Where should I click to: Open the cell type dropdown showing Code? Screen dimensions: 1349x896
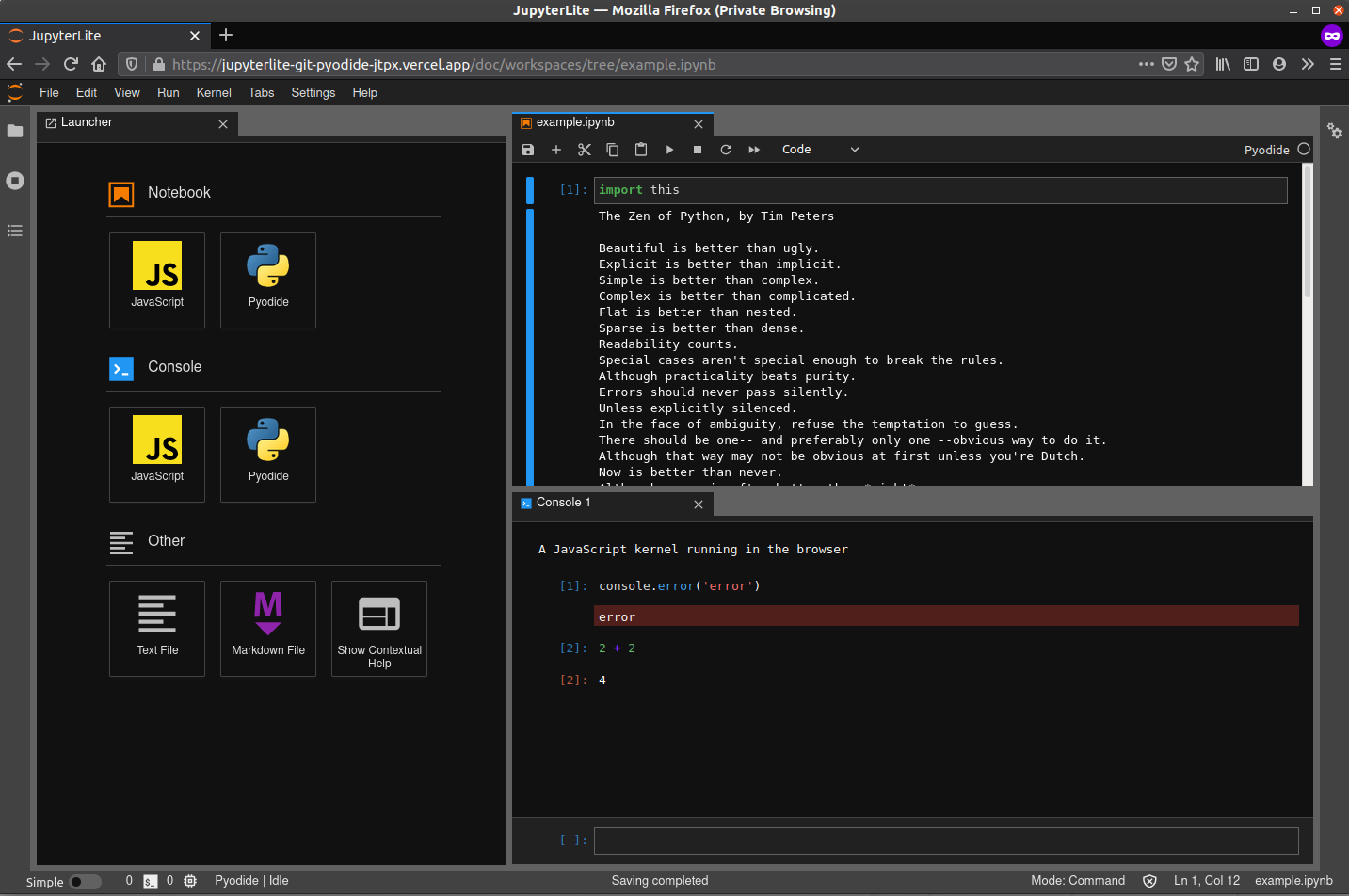point(820,149)
